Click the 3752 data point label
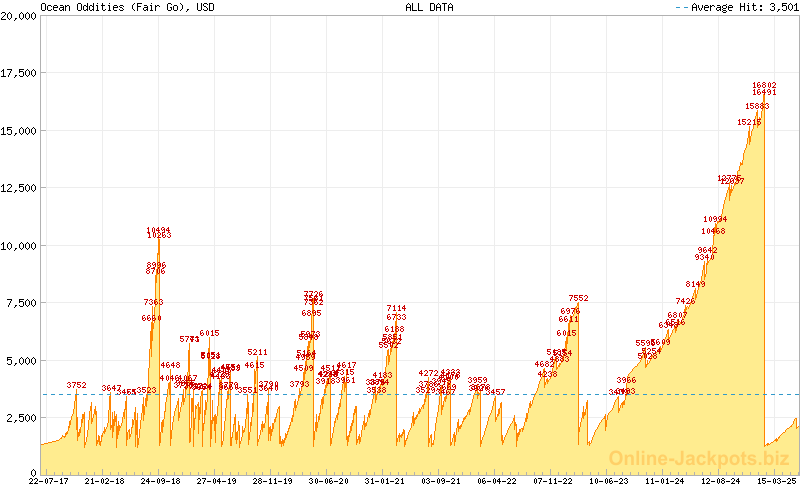The width and height of the screenshot is (800, 490). point(77,385)
